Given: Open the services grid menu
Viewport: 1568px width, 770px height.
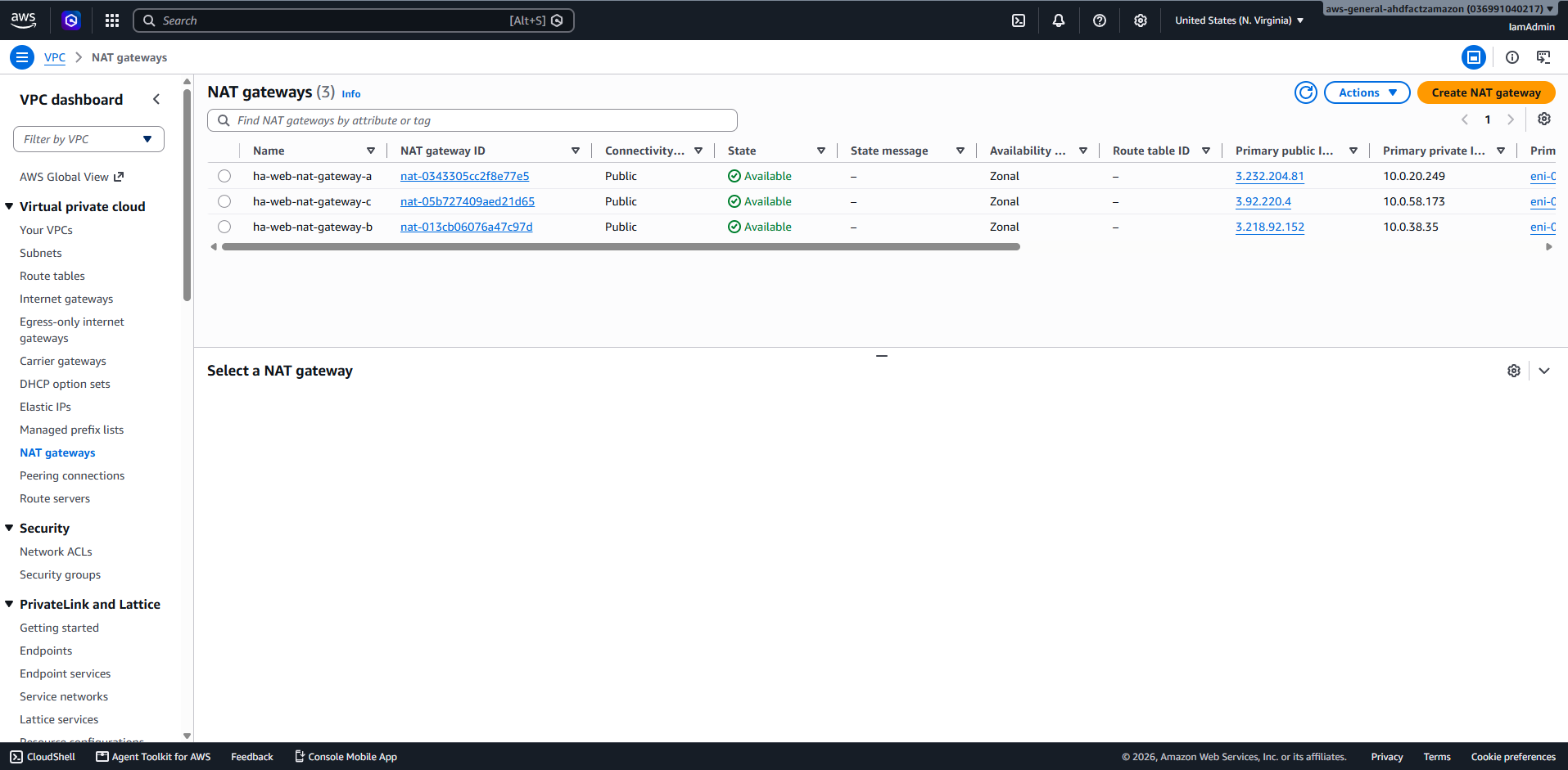Looking at the screenshot, I should [112, 20].
